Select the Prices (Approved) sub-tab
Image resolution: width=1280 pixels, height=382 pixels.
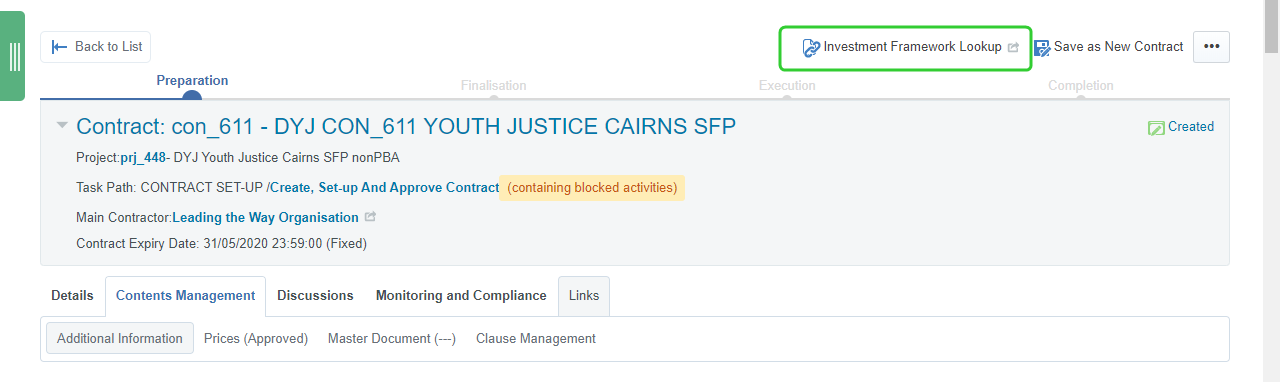pos(256,339)
